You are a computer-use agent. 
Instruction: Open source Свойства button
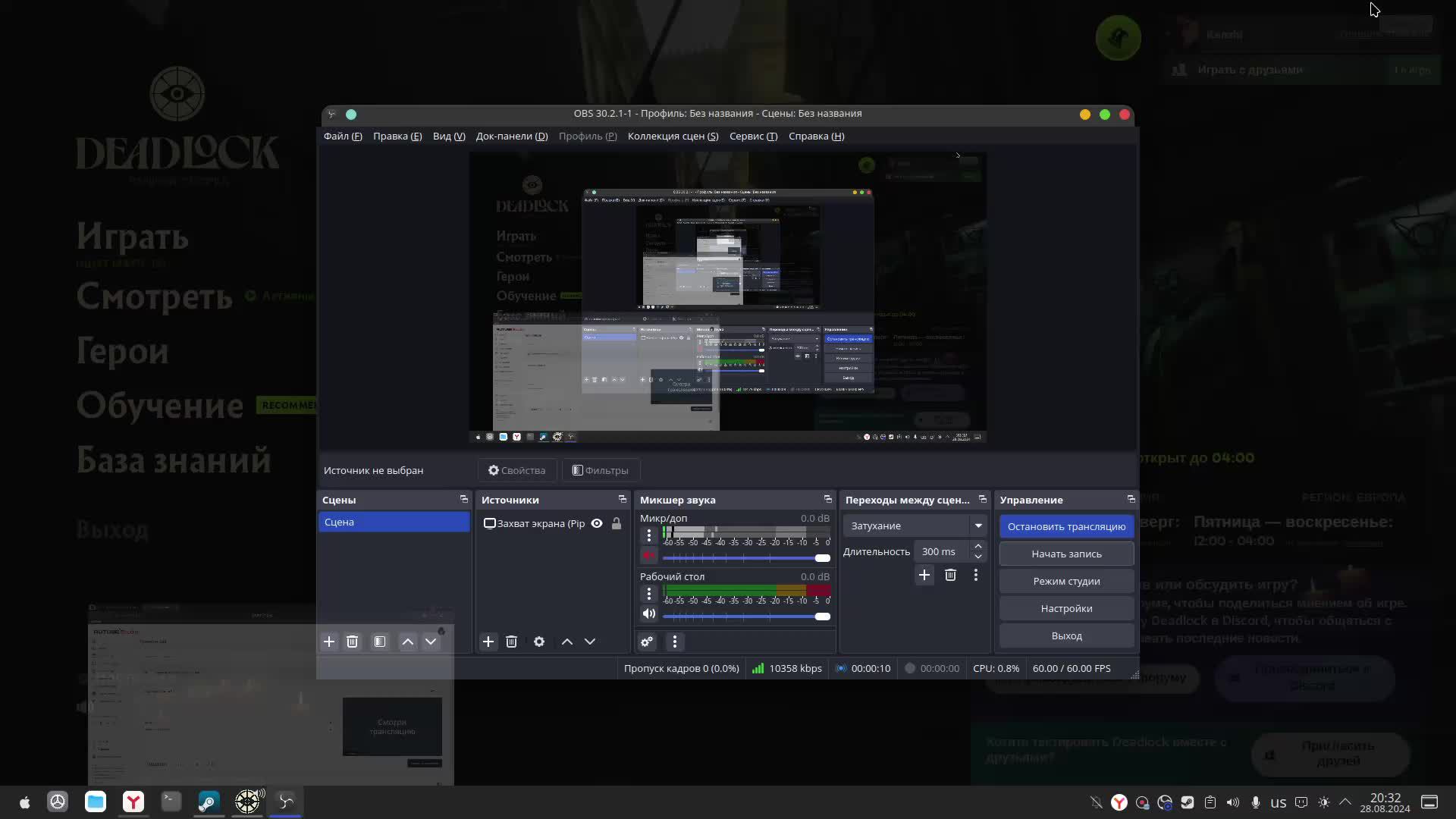(516, 470)
